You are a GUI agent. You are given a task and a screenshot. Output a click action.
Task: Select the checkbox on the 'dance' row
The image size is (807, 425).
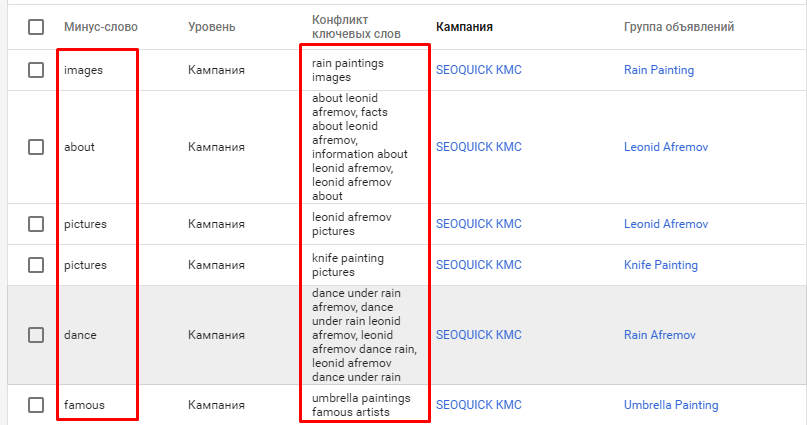[36, 335]
